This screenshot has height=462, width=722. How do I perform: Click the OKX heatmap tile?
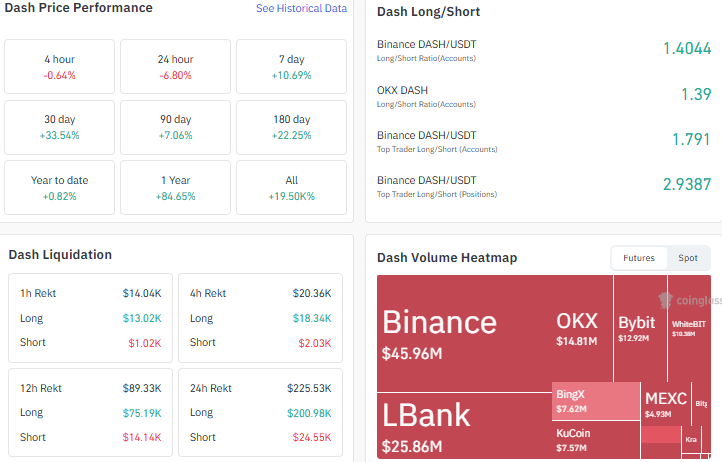[582, 328]
